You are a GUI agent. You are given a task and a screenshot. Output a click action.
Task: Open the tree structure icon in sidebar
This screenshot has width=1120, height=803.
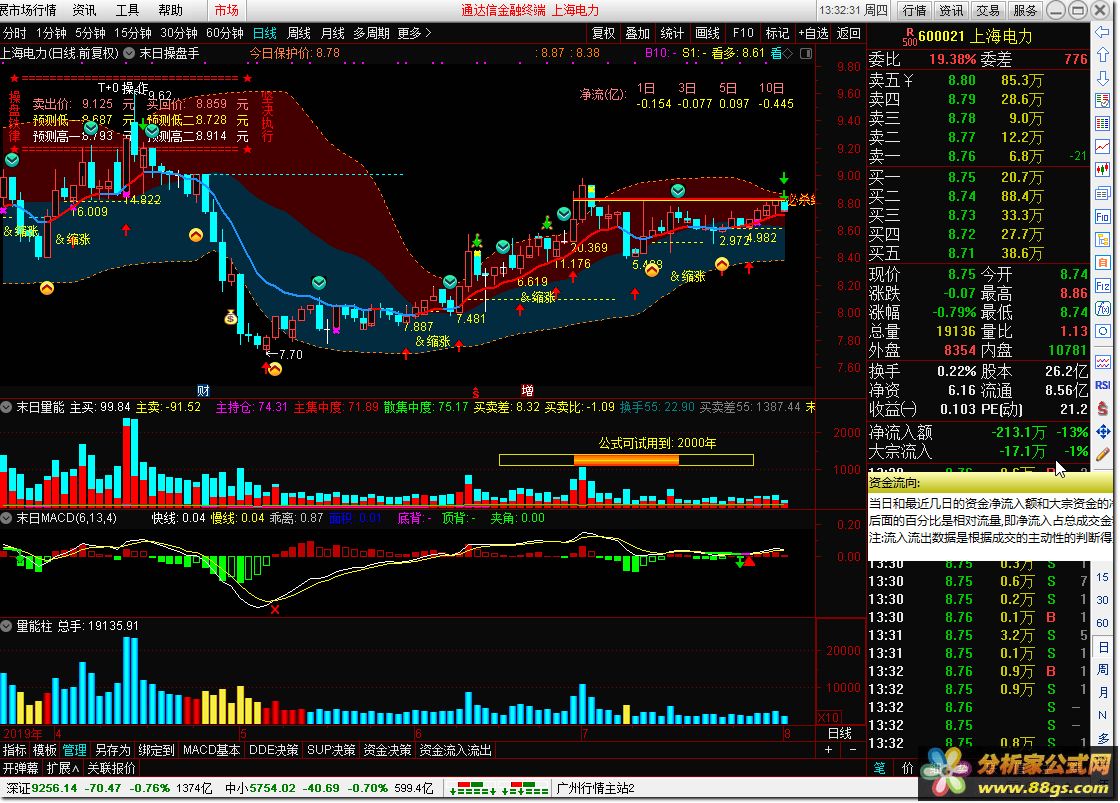click(x=1102, y=239)
